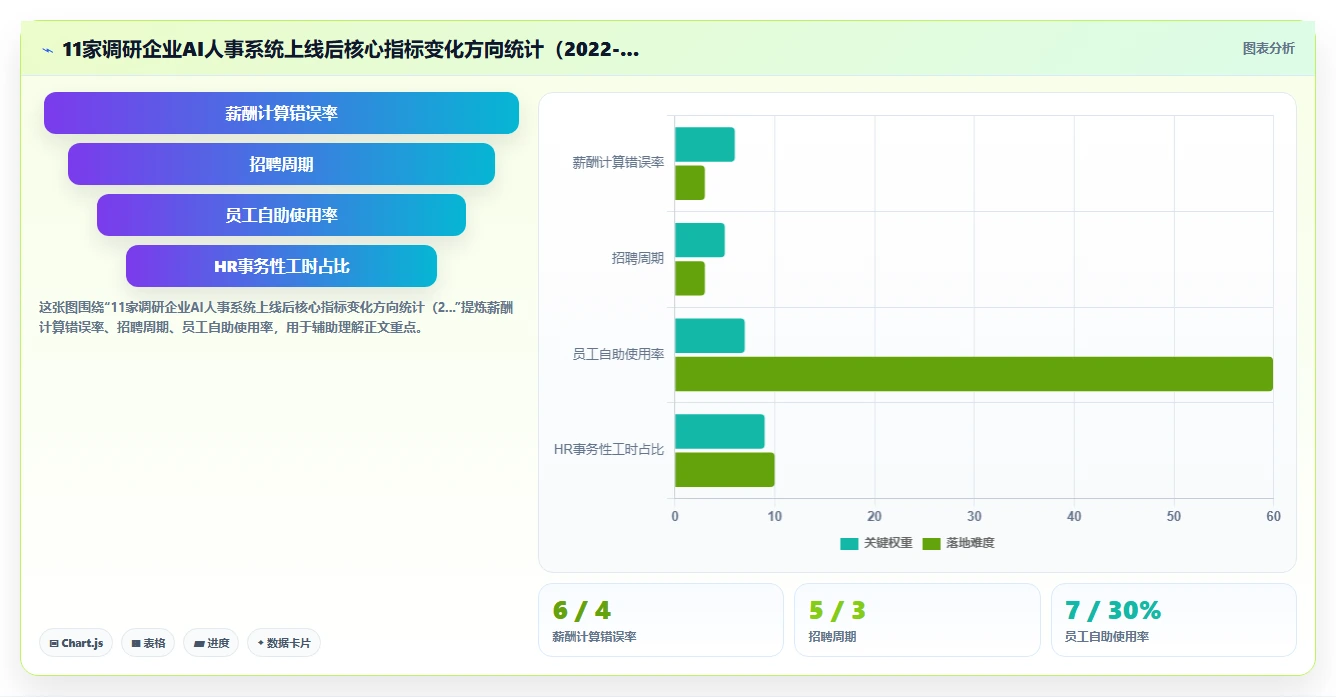Select the HR事务性工时占比 funnel bar
This screenshot has width=1336, height=697.
tap(281, 266)
